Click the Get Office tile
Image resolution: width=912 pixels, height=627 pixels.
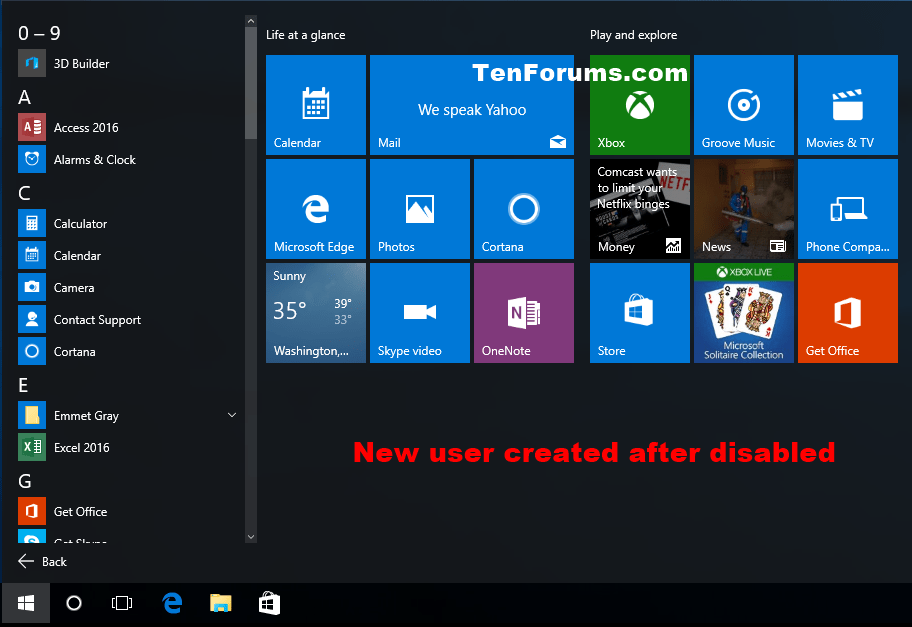pos(847,312)
